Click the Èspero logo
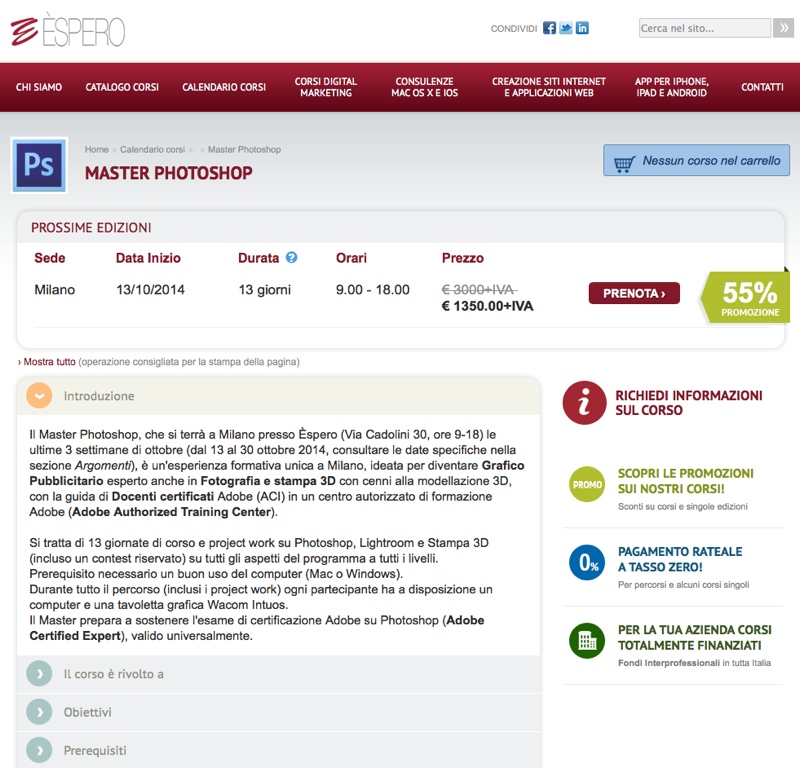This screenshot has width=800, height=768. [x=68, y=31]
